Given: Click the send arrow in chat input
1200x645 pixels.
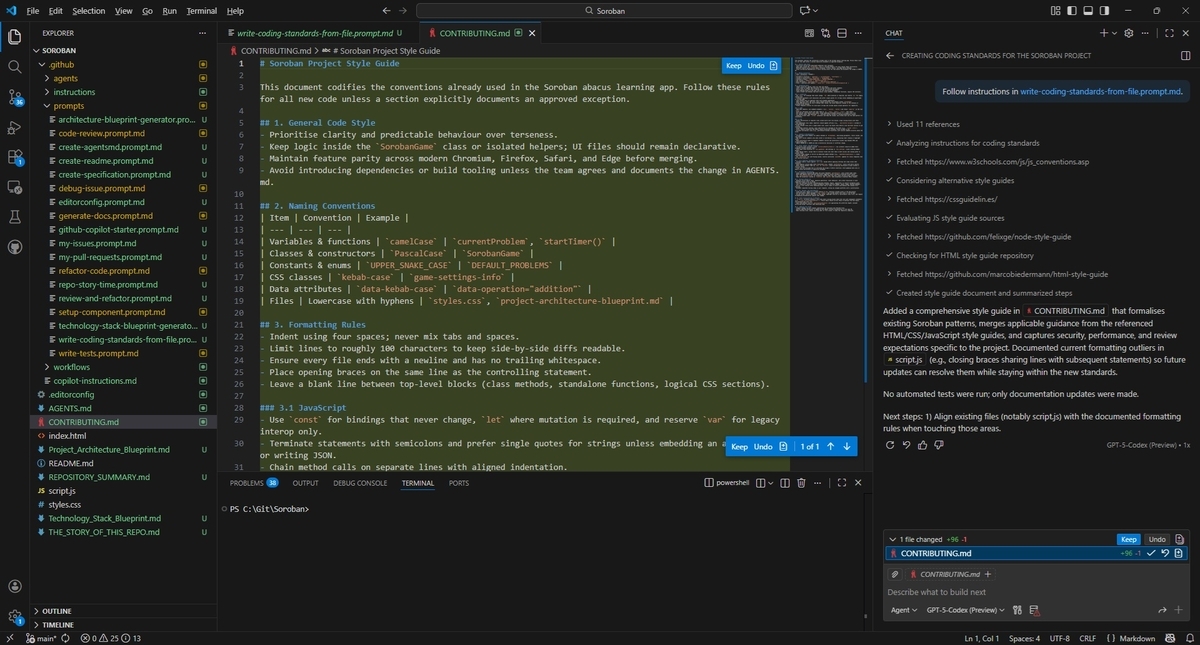Looking at the screenshot, I should point(1163,610).
